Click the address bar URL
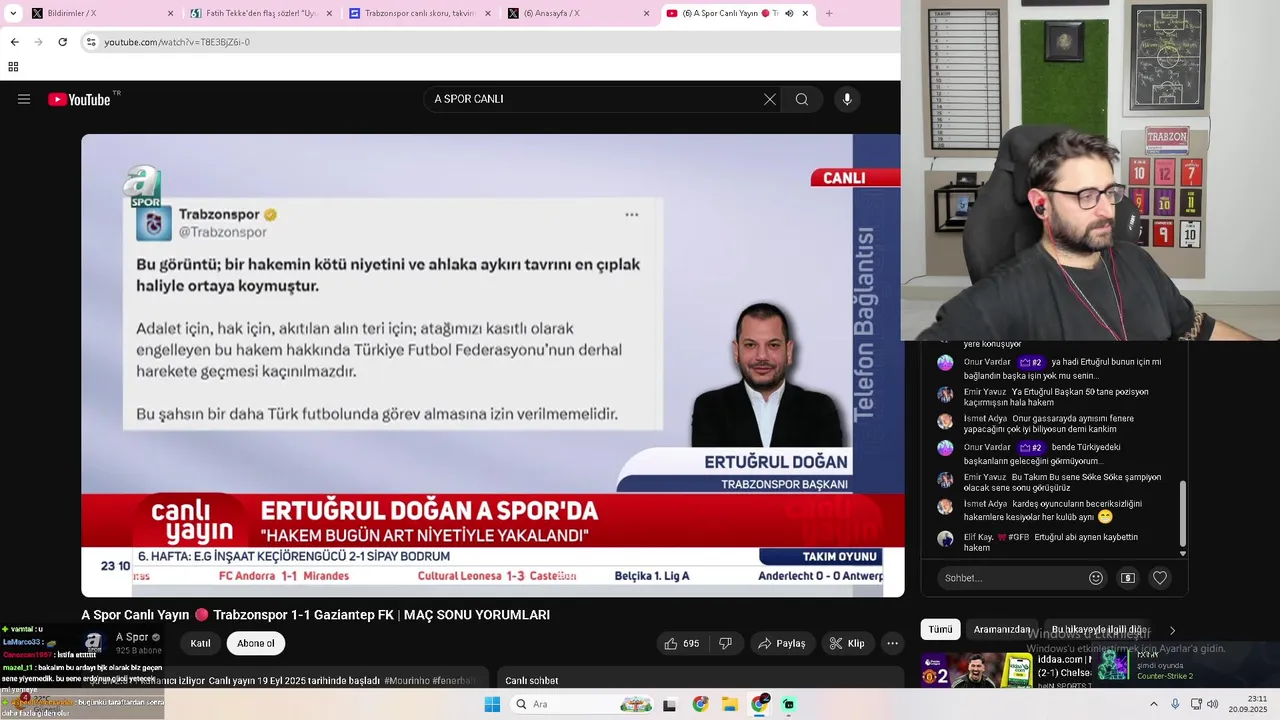 [x=177, y=42]
